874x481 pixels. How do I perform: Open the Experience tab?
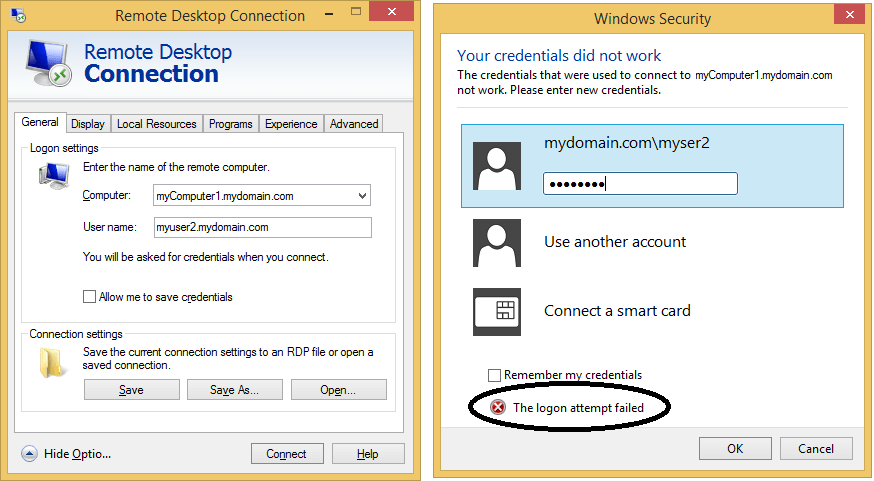(x=291, y=124)
